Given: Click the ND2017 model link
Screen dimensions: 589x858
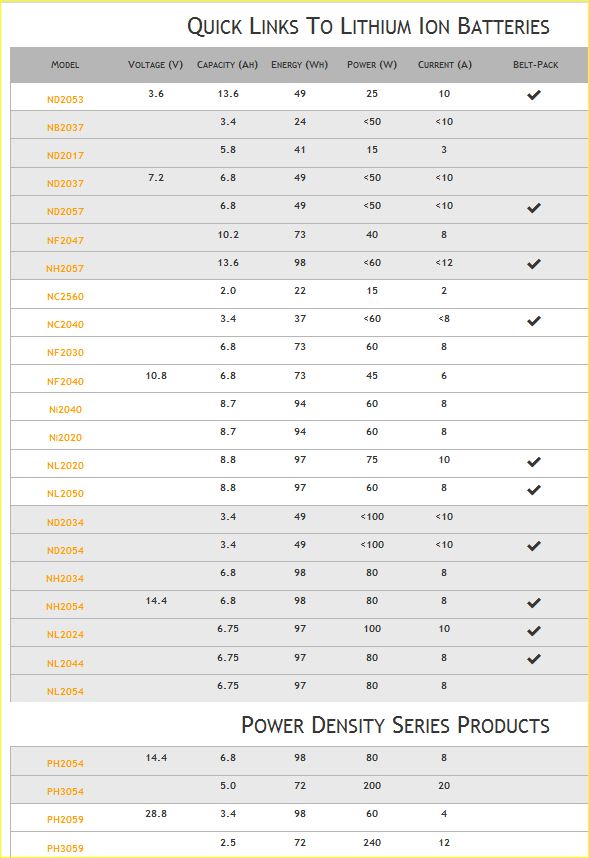Looking at the screenshot, I should (65, 155).
